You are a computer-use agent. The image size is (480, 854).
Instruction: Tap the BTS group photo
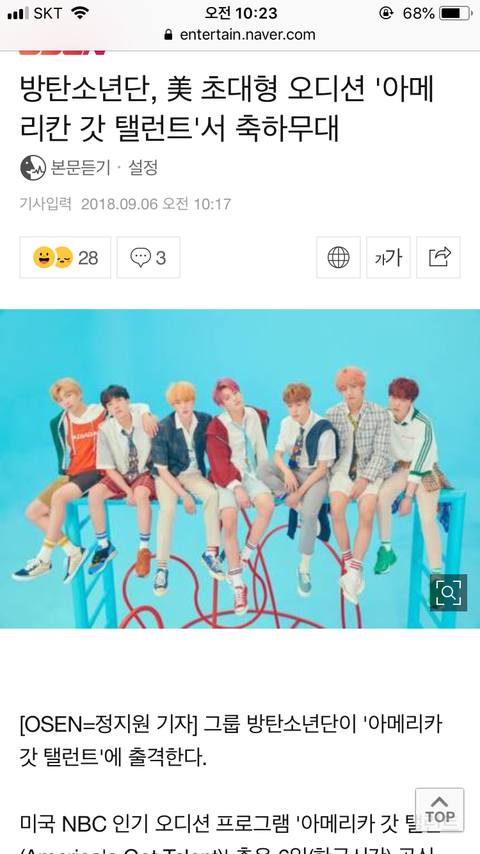[x=240, y=469]
